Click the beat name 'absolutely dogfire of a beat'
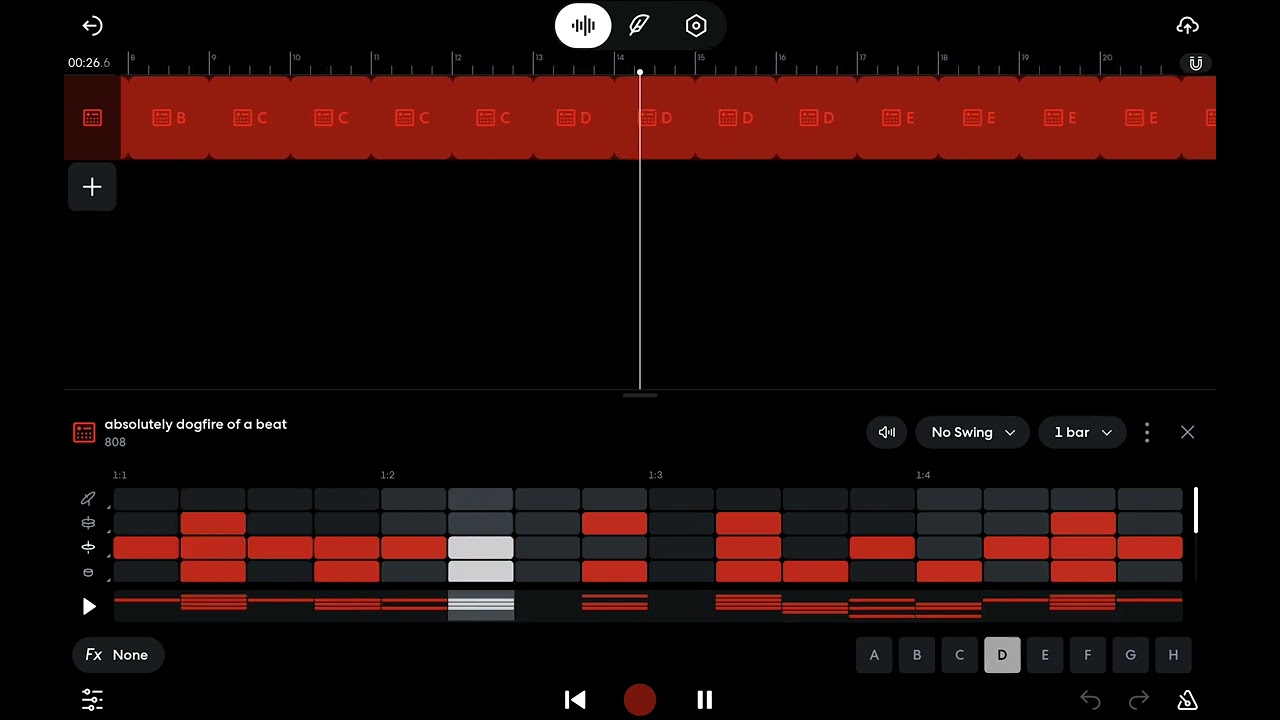The image size is (1280, 720). (196, 424)
